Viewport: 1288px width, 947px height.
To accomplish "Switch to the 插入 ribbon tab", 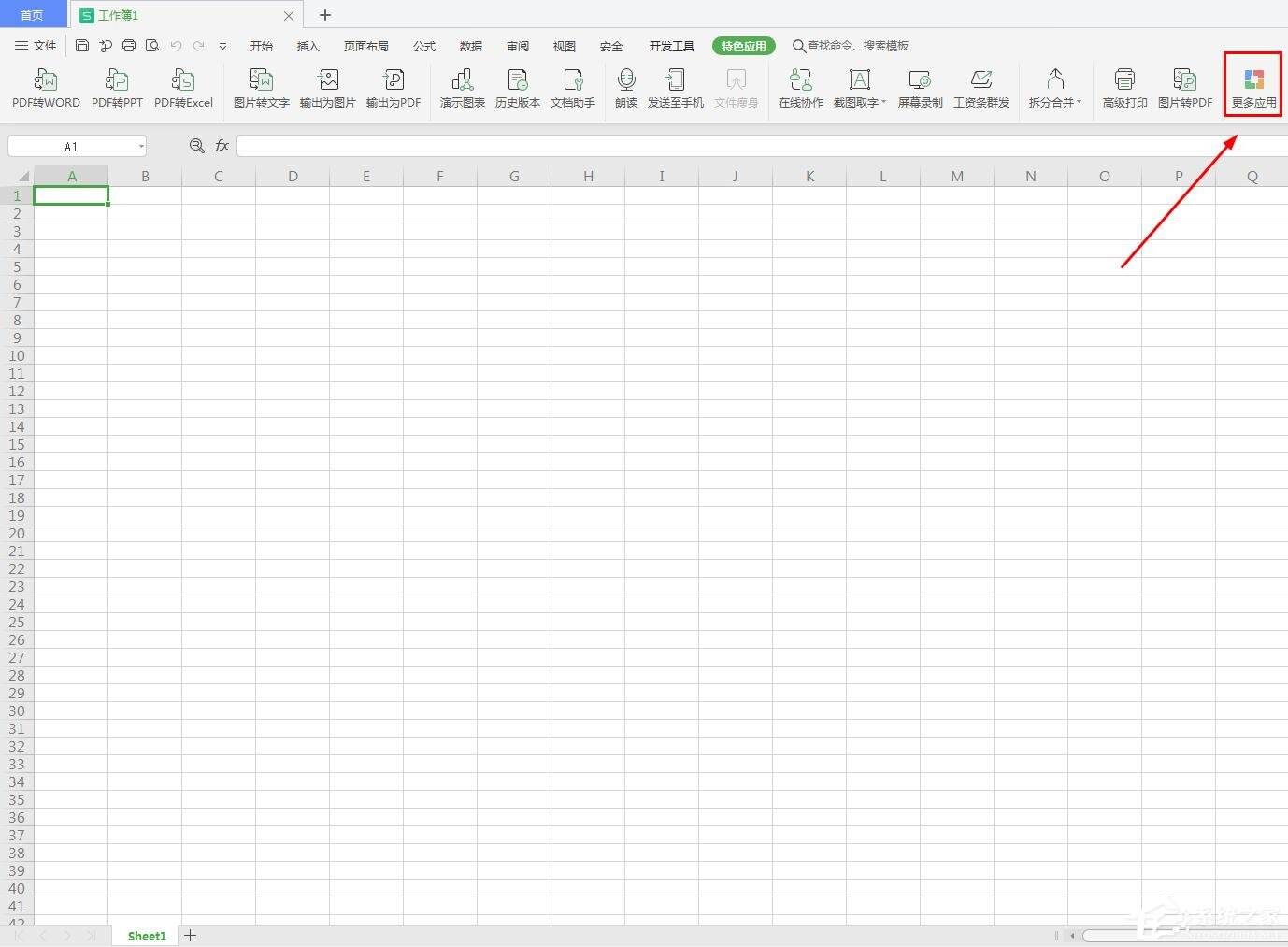I will click(308, 46).
